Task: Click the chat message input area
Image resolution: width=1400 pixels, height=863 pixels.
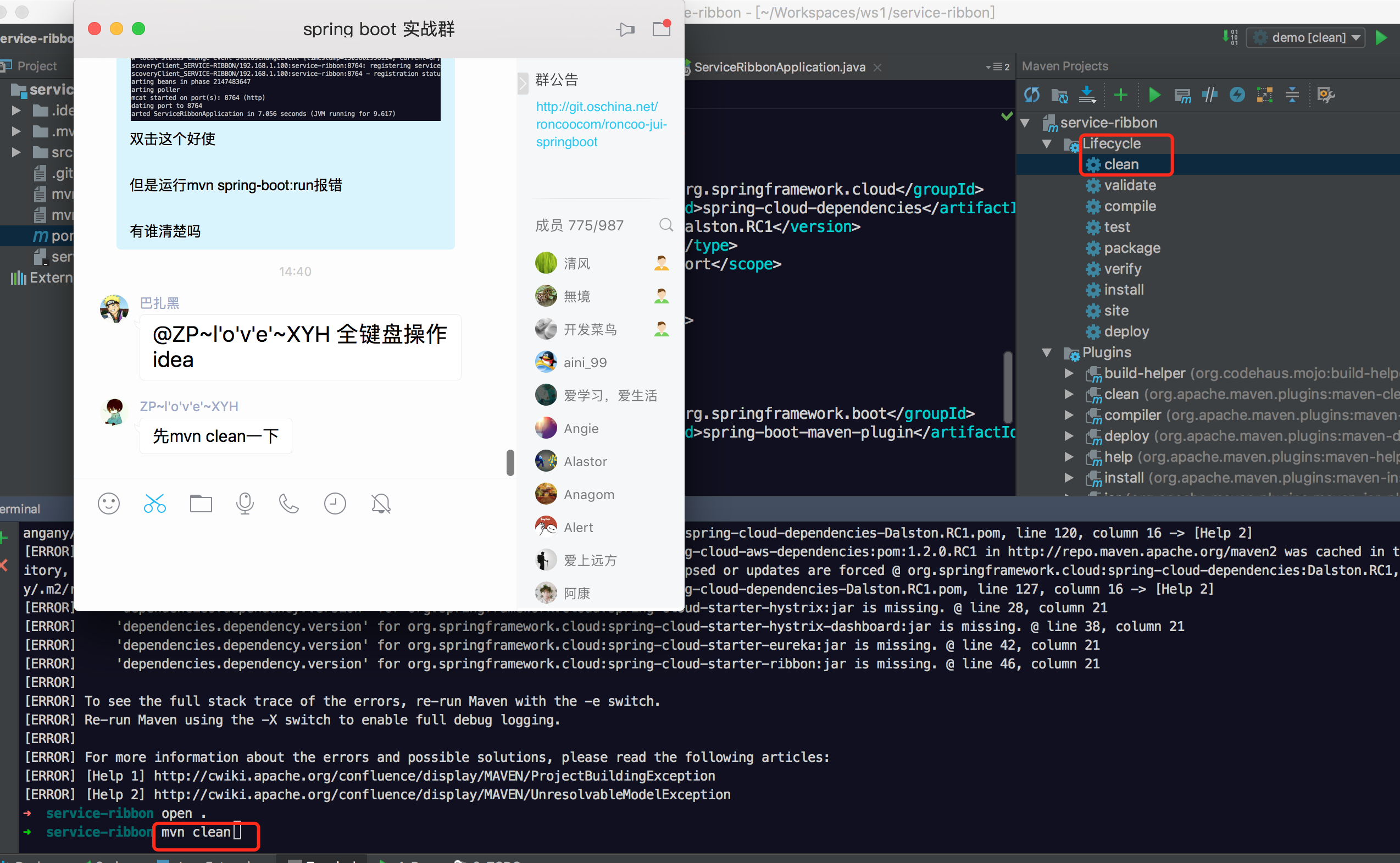Action: (295, 565)
